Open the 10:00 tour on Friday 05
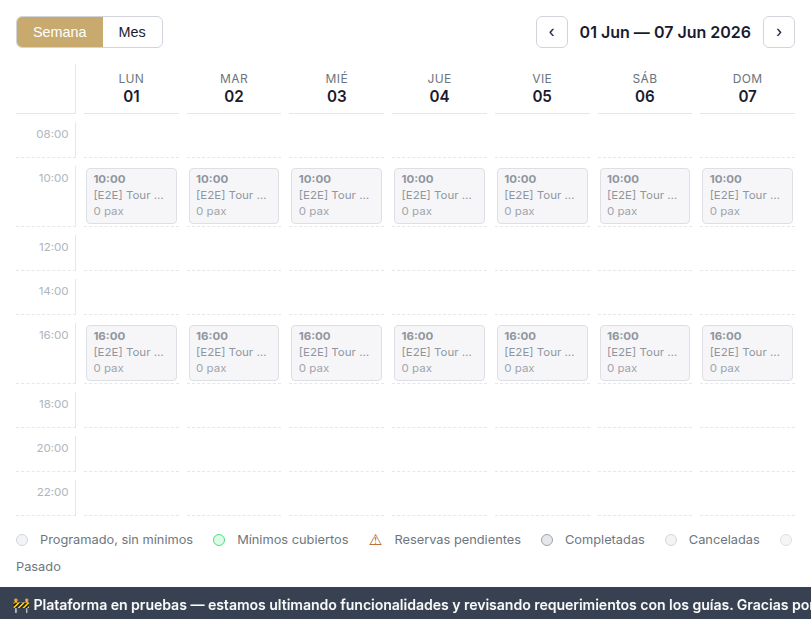811x619 pixels. pos(542,196)
